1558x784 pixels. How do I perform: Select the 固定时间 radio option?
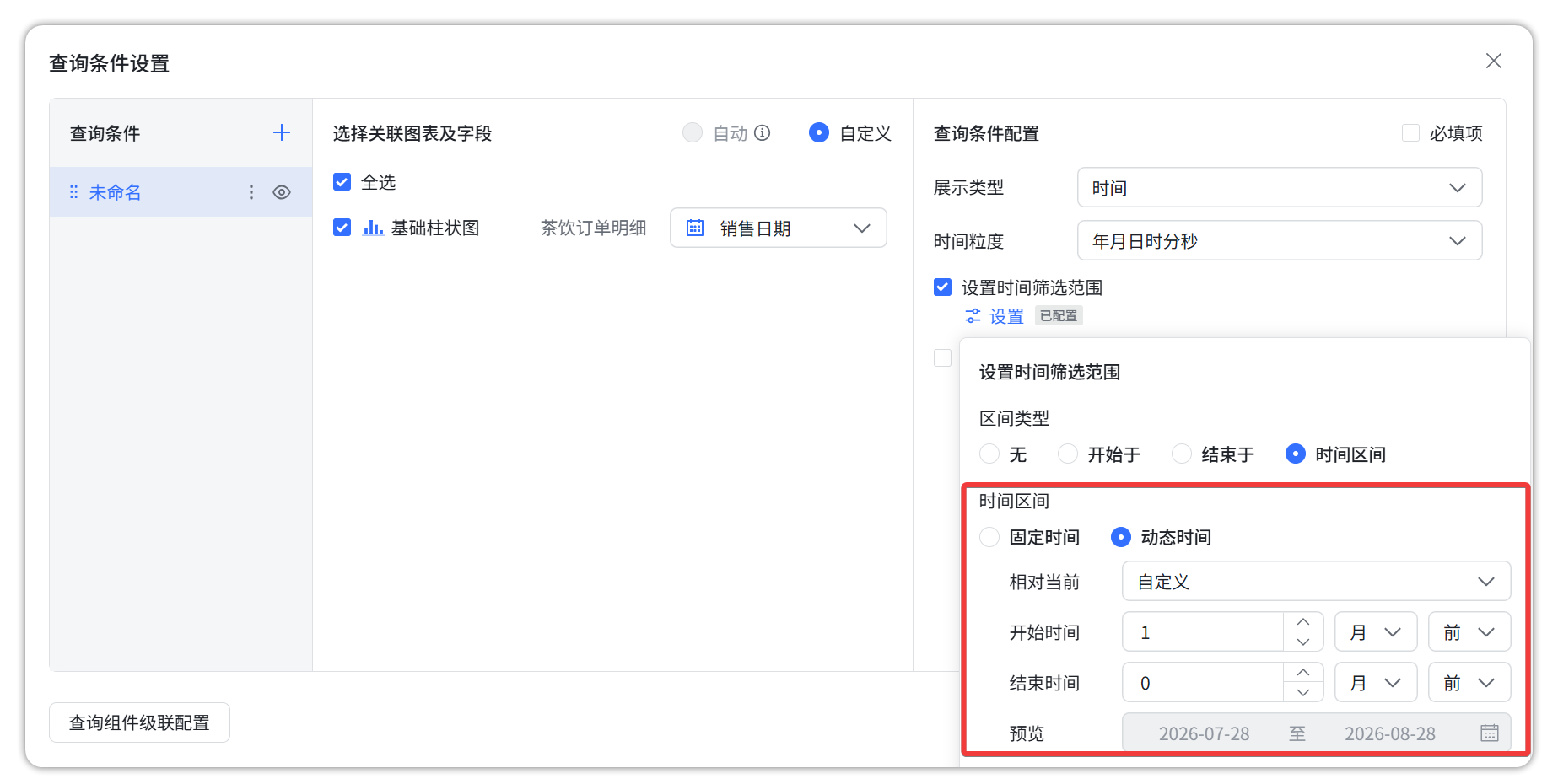pos(989,537)
